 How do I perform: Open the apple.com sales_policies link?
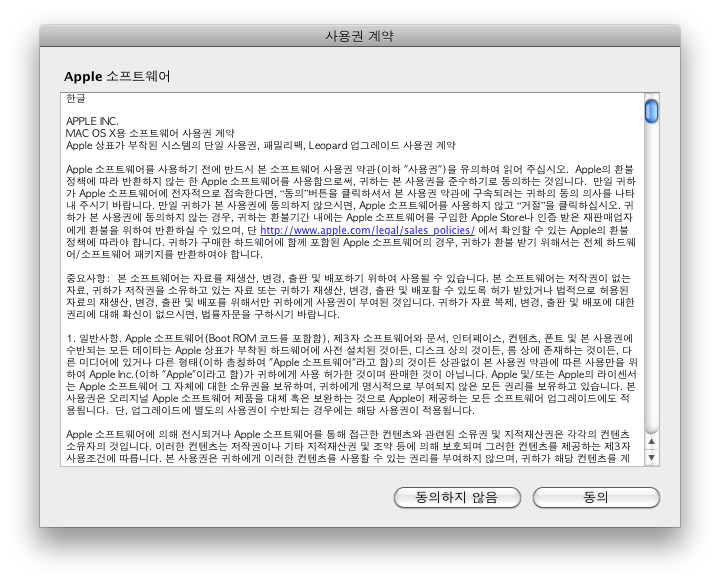click(367, 230)
